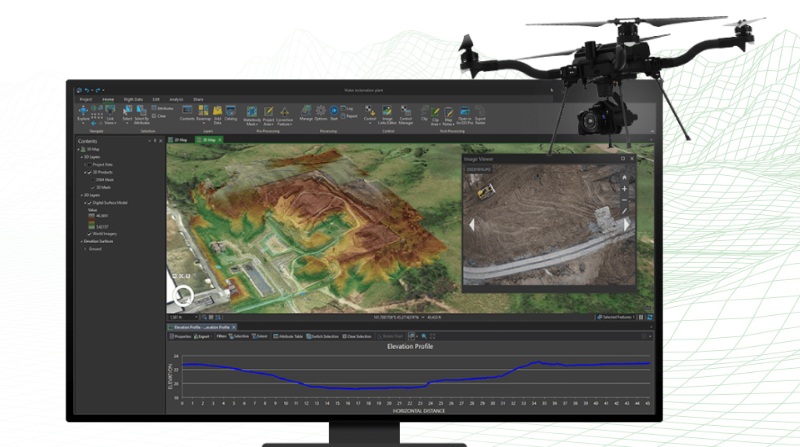Open Select By Attributes tool
This screenshot has height=447, width=800.
pyautogui.click(x=141, y=115)
